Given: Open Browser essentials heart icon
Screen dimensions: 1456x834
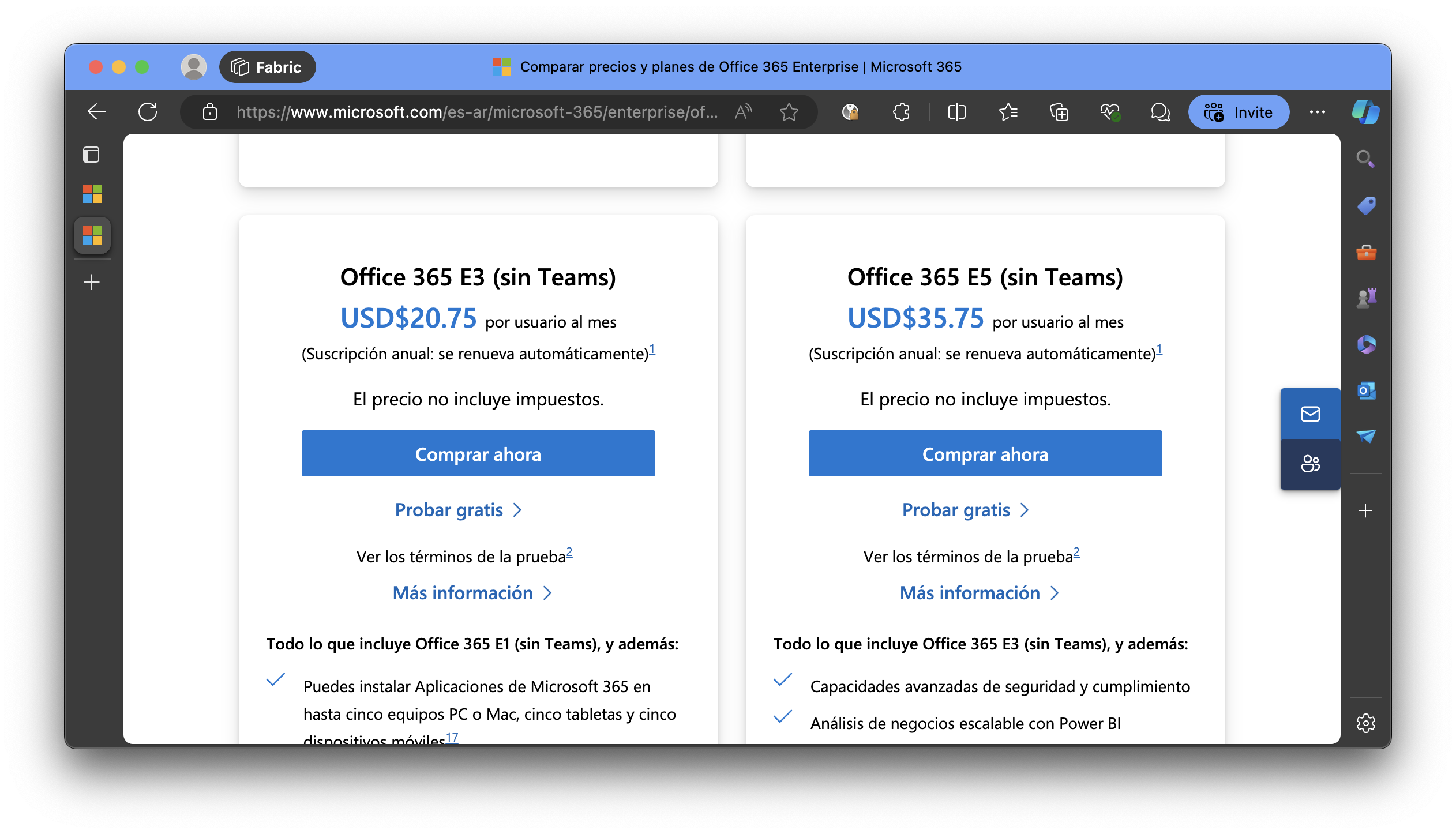Looking at the screenshot, I should (1110, 111).
